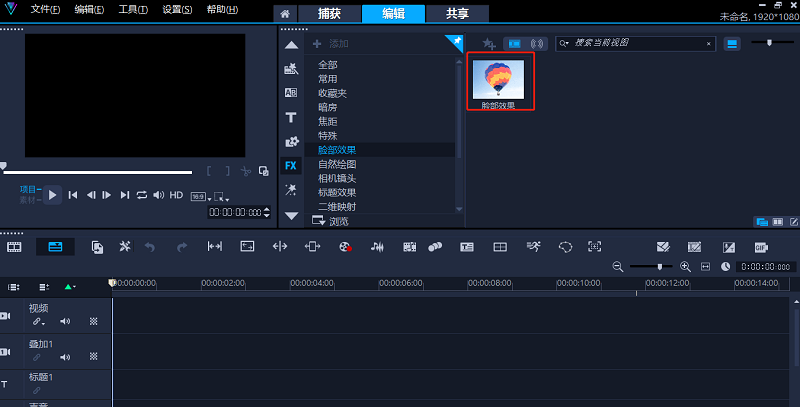
Task: Toggle repeat loop playback
Action: (x=142, y=195)
